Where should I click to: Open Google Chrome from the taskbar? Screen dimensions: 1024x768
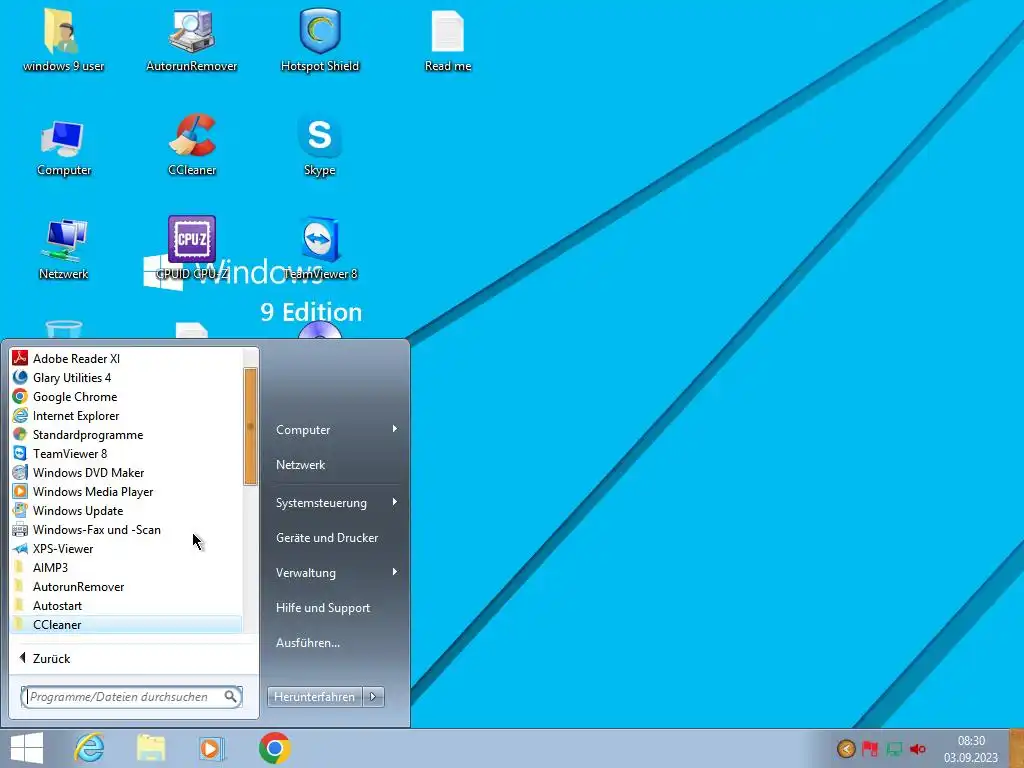pos(274,748)
